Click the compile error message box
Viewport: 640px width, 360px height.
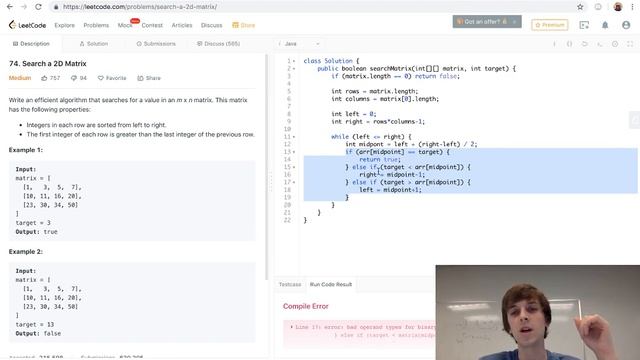[359, 333]
